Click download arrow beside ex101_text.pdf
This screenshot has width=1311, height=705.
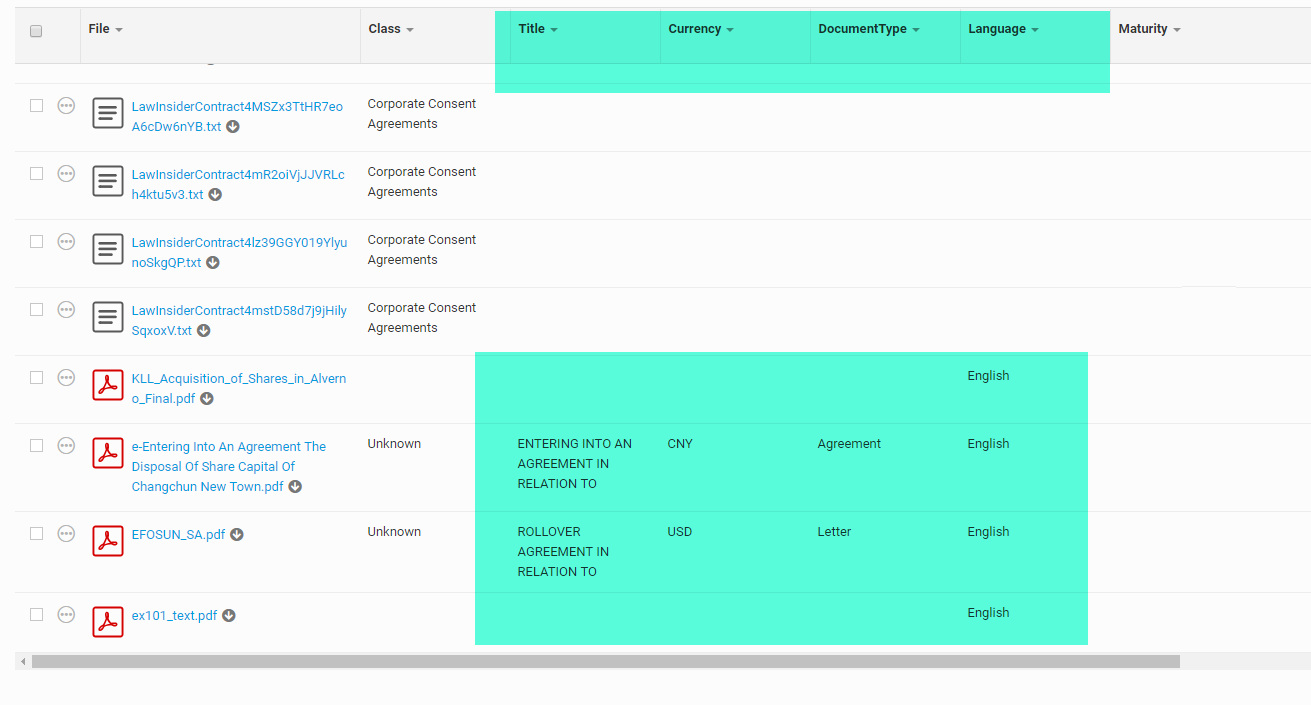pyautogui.click(x=229, y=616)
